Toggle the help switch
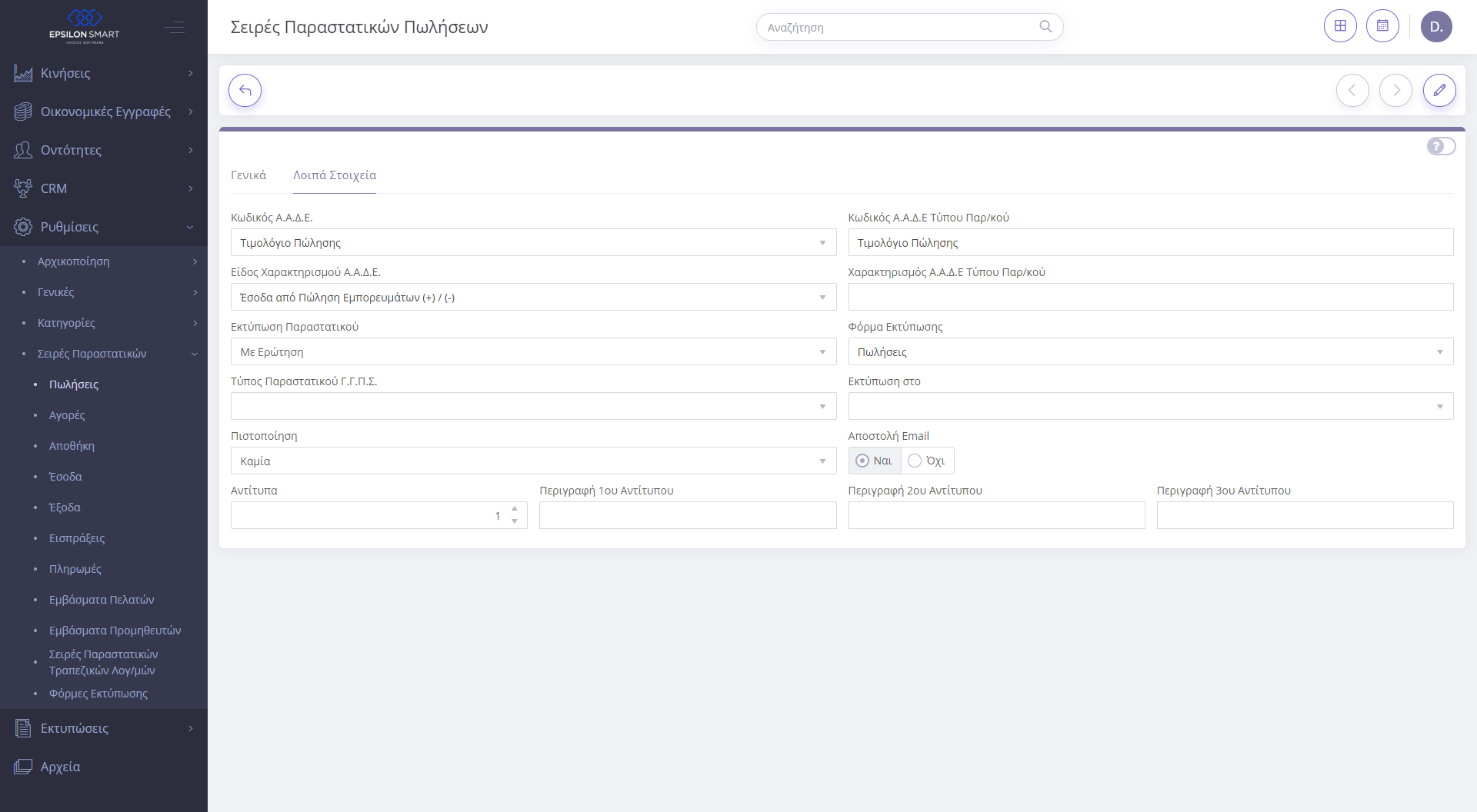 [1440, 146]
